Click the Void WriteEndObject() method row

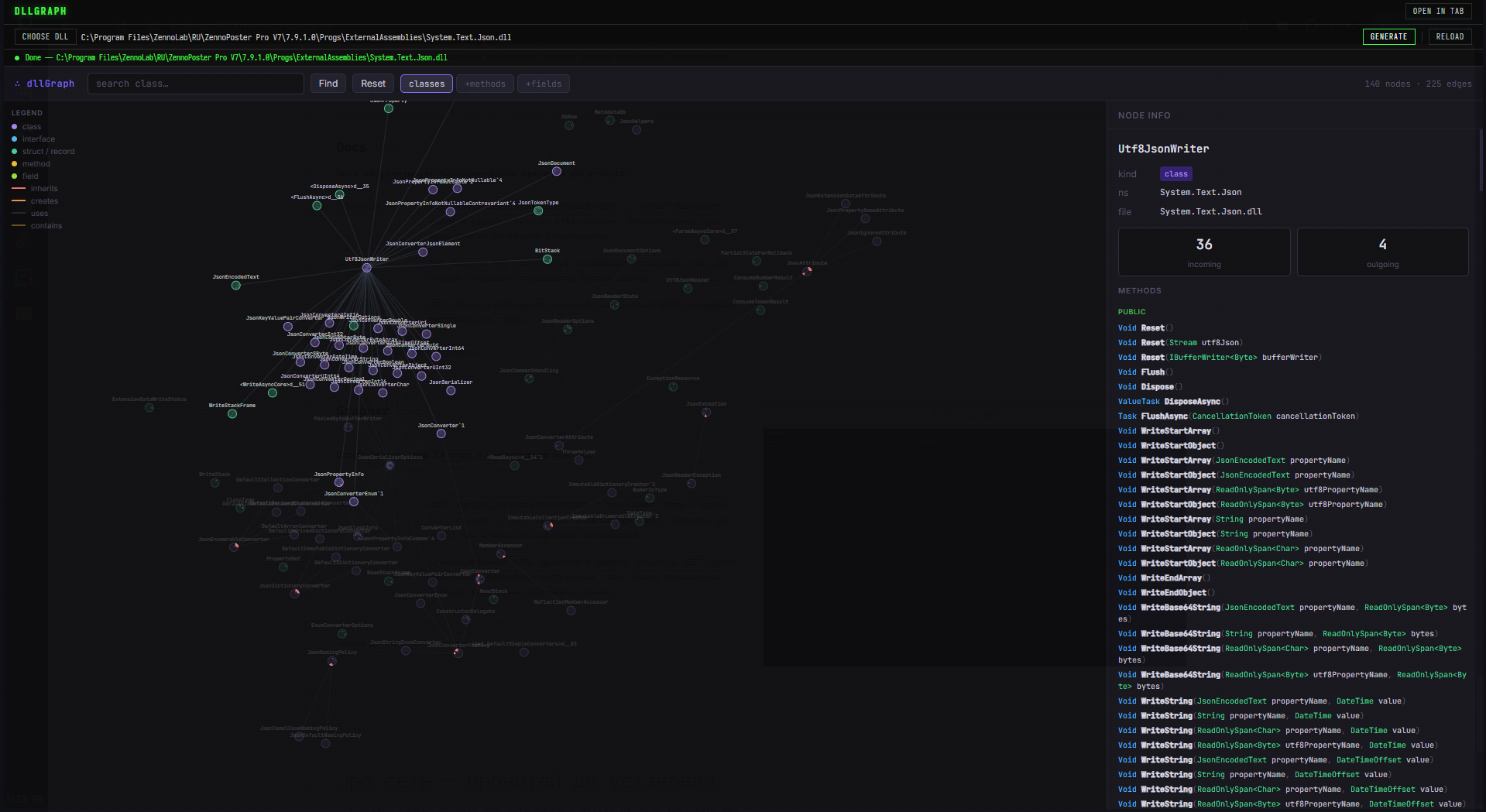(x=1166, y=593)
